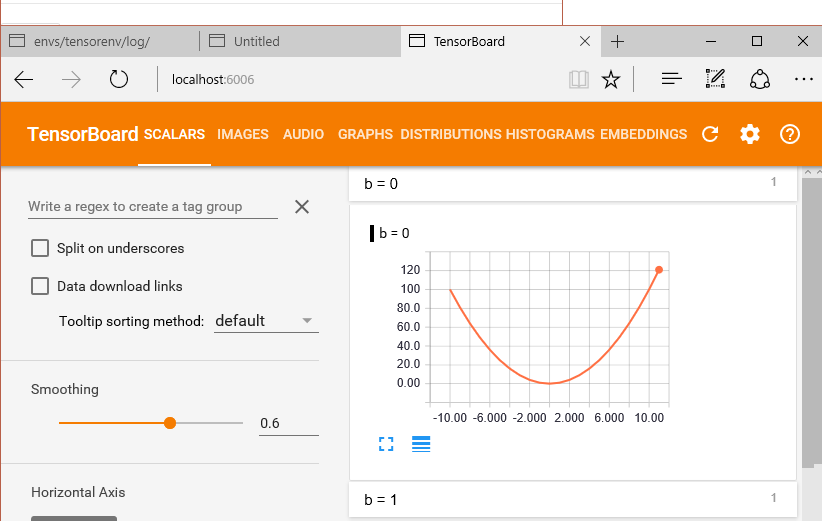Switch to the AUDIO tab
822x521 pixels.
304,134
